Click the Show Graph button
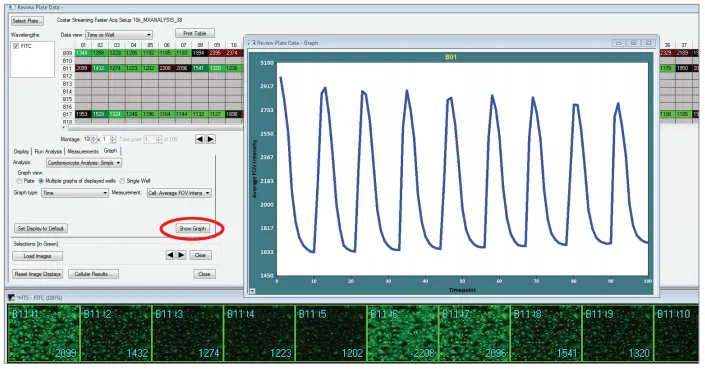 (192, 228)
